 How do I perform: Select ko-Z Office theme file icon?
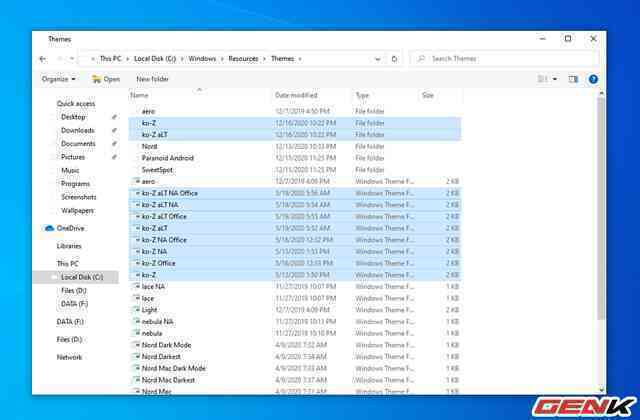137,263
